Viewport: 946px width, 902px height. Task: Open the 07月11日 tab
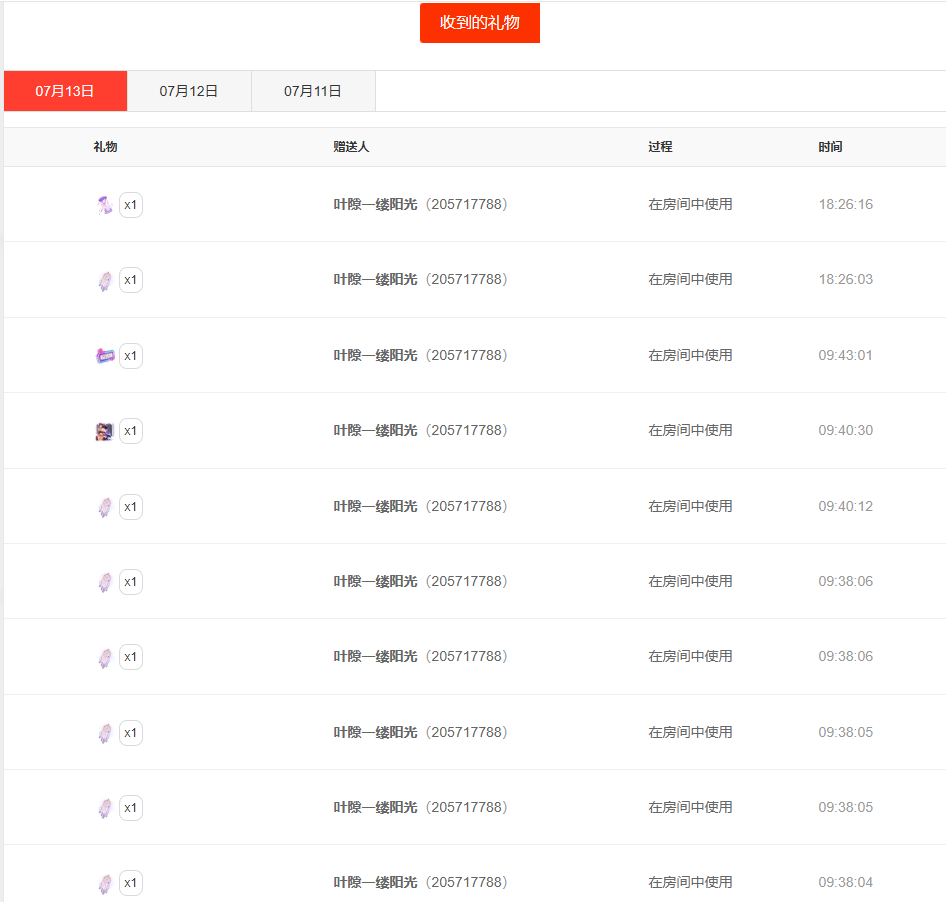(313, 91)
